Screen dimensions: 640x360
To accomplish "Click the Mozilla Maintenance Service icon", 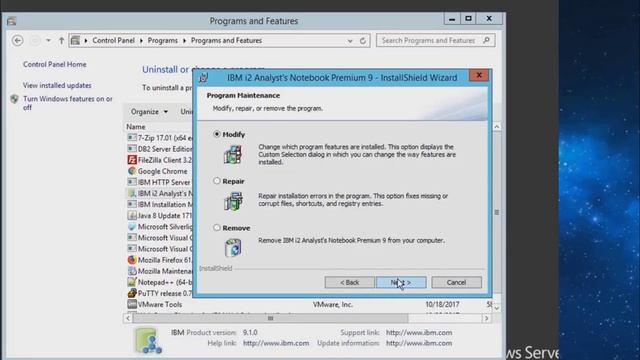I will 131,271.
